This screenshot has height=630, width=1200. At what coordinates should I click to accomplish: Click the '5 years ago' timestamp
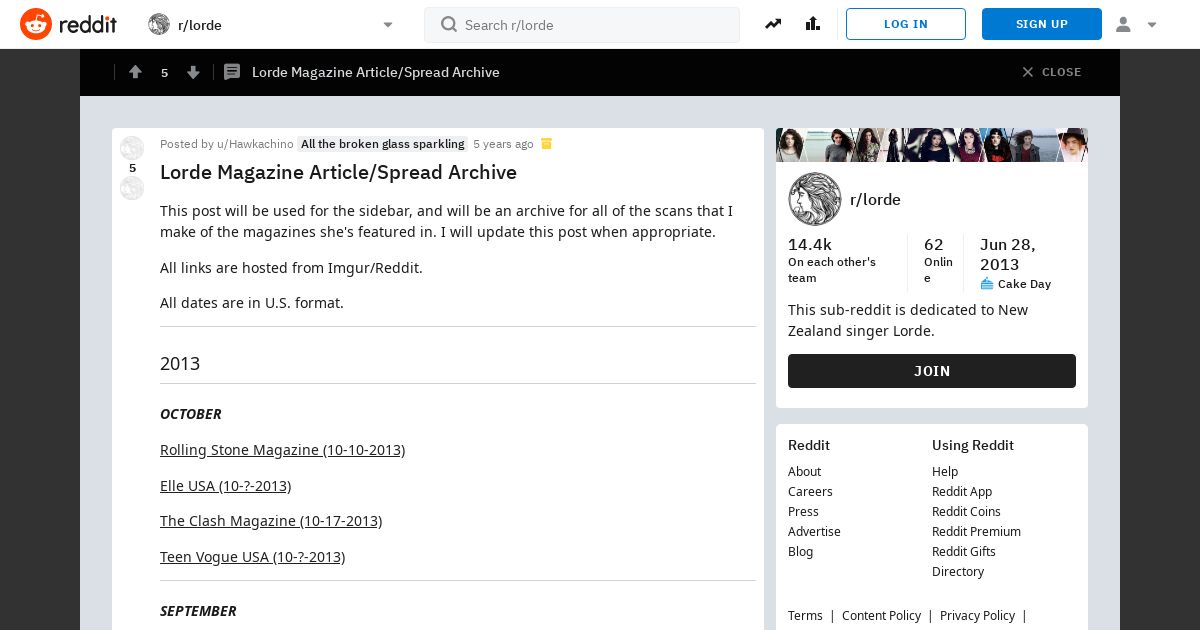(503, 144)
